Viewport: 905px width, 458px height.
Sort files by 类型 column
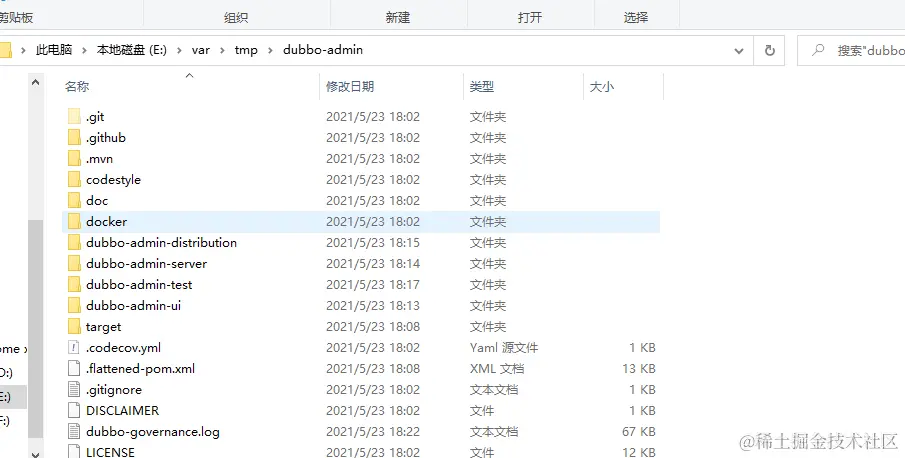tap(481, 87)
